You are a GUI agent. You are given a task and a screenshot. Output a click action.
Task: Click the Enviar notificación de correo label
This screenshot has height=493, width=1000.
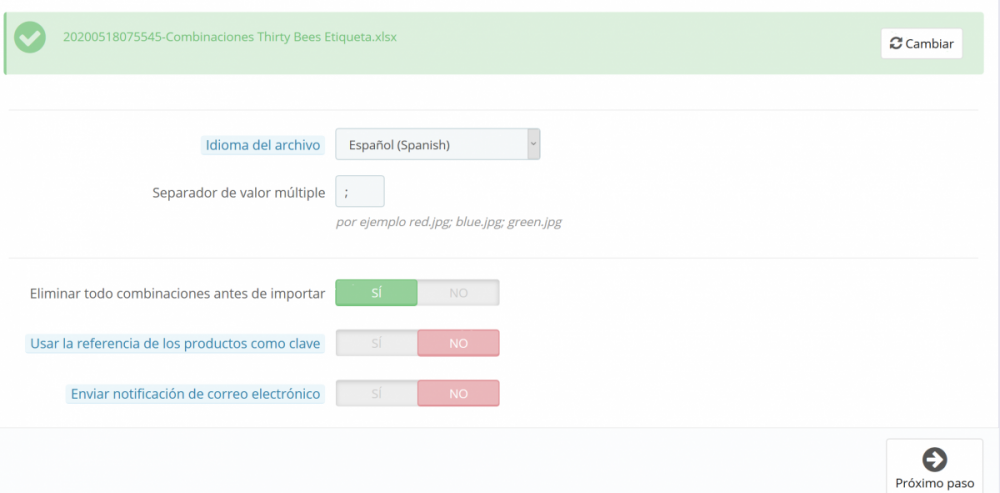coord(195,393)
